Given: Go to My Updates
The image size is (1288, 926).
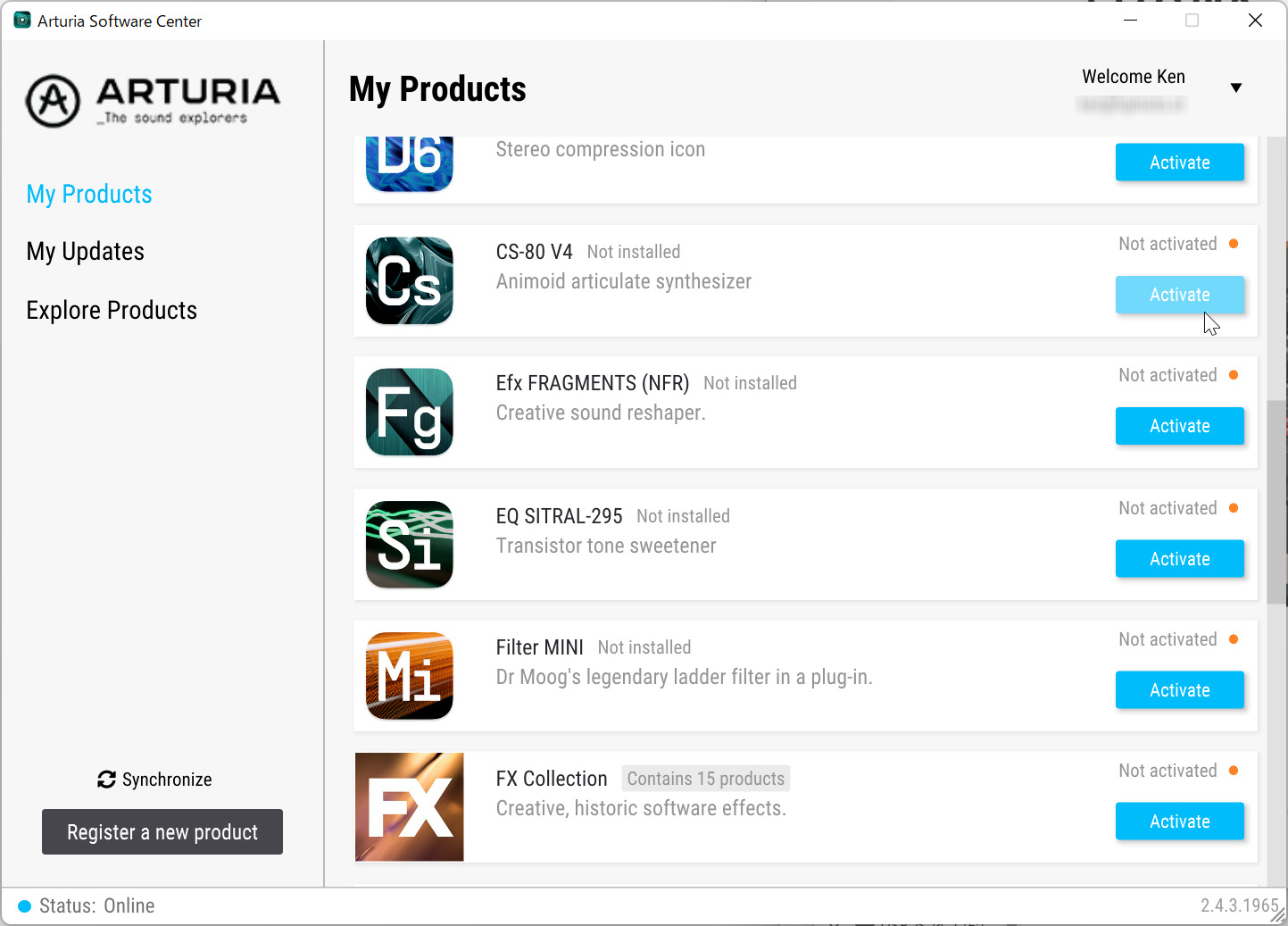Looking at the screenshot, I should pos(86,251).
